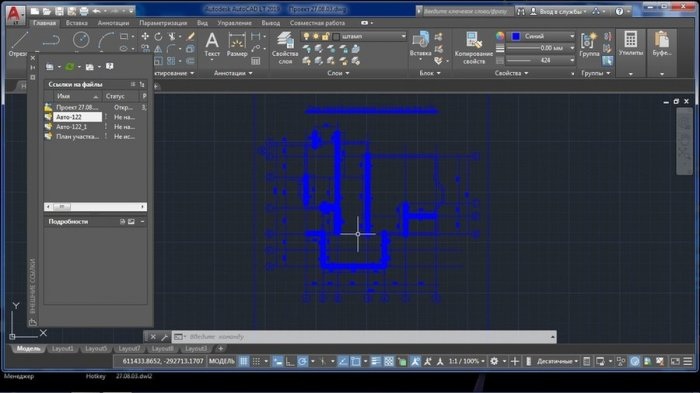The image size is (700, 393).
Task: Select the Arc tool
Action: [x=106, y=41]
